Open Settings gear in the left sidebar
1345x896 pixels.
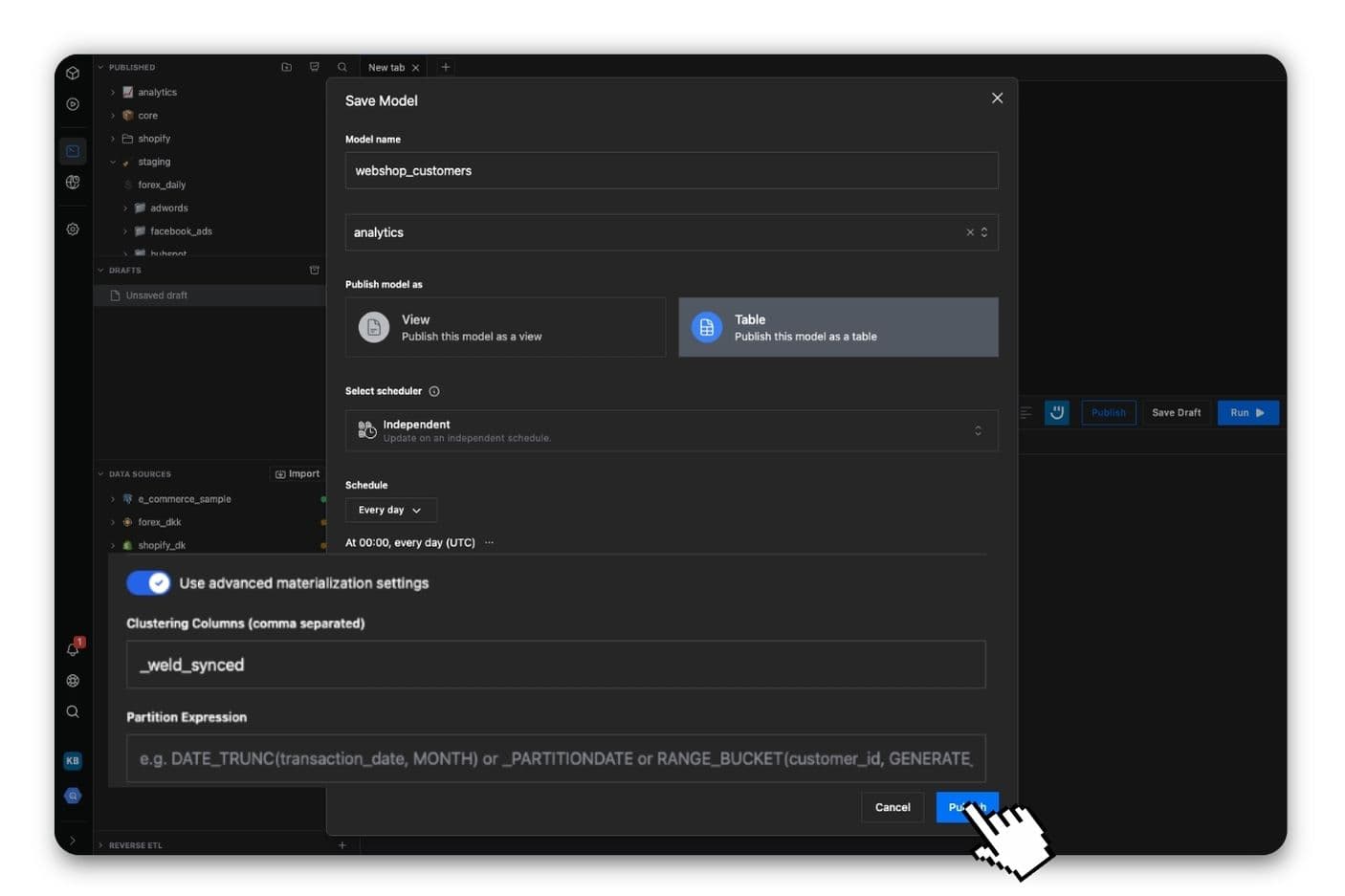pos(73,229)
